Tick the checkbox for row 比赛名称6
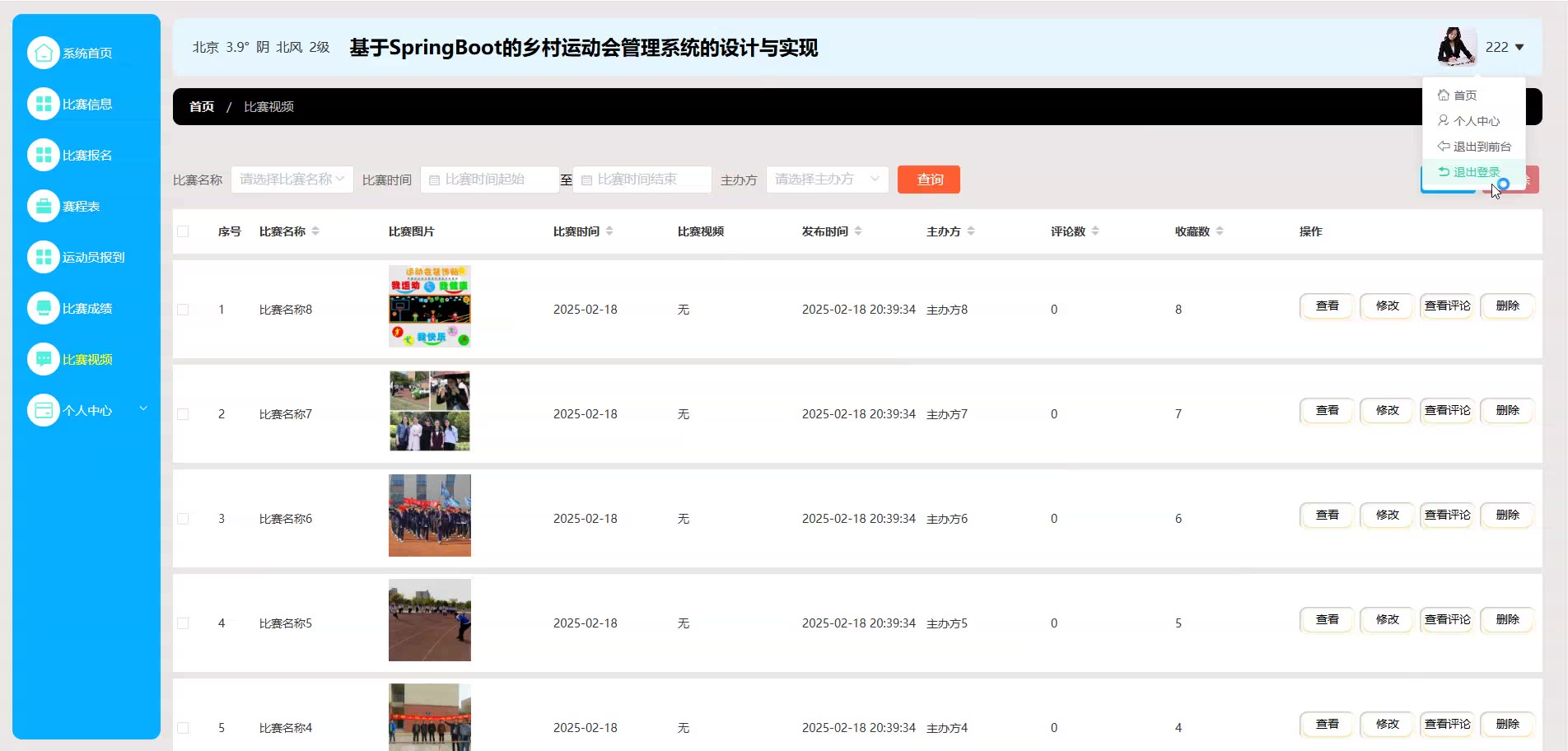This screenshot has width=1568, height=751. [x=183, y=519]
